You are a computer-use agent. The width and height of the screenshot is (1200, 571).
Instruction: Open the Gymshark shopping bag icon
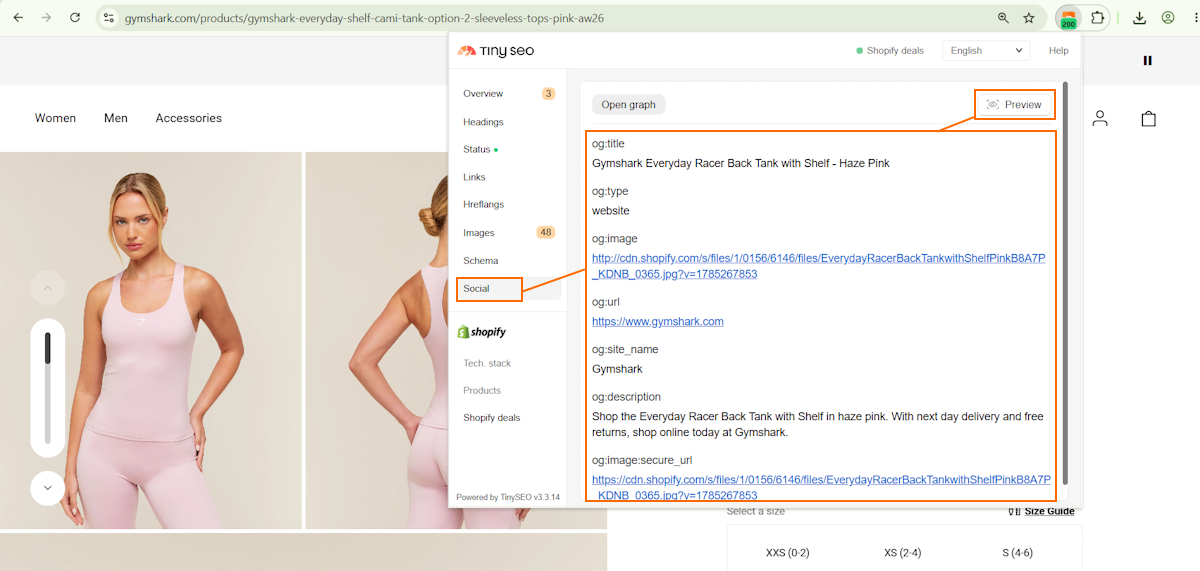[x=1148, y=118]
